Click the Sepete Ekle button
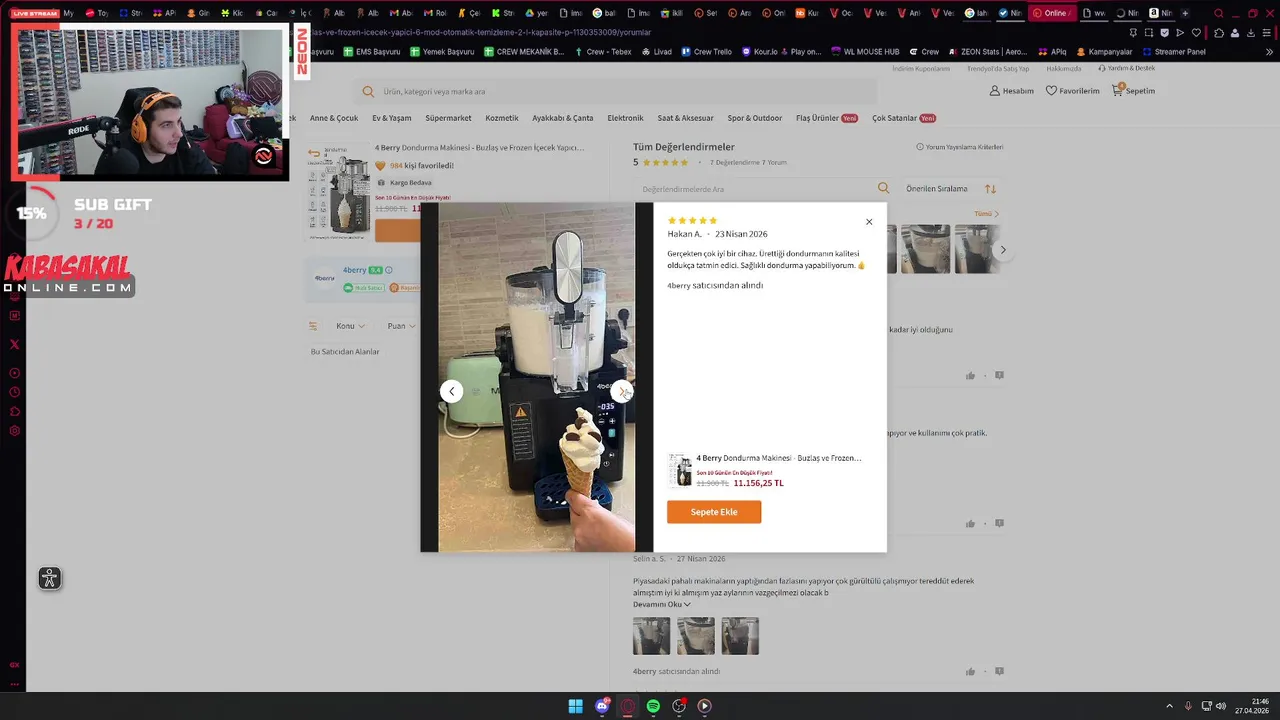 pyautogui.click(x=714, y=512)
